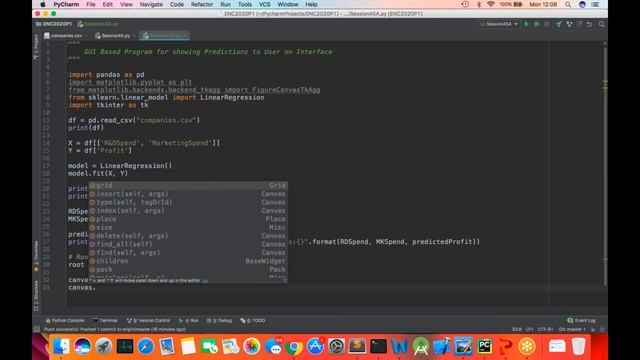Open the Event Log
Viewport: 640px width, 360px height.
[x=582, y=320]
